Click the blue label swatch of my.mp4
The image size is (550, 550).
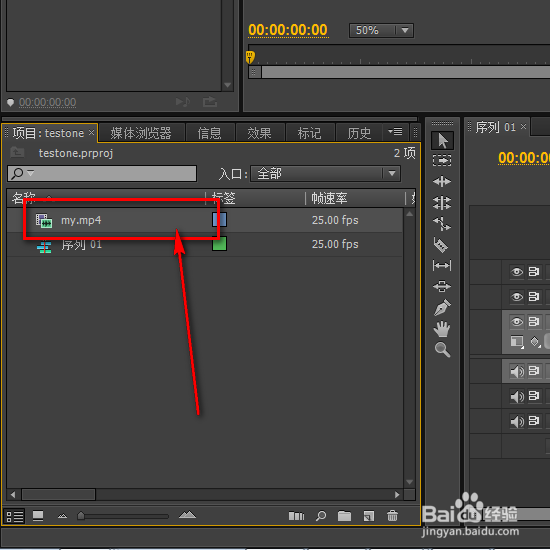point(219,220)
